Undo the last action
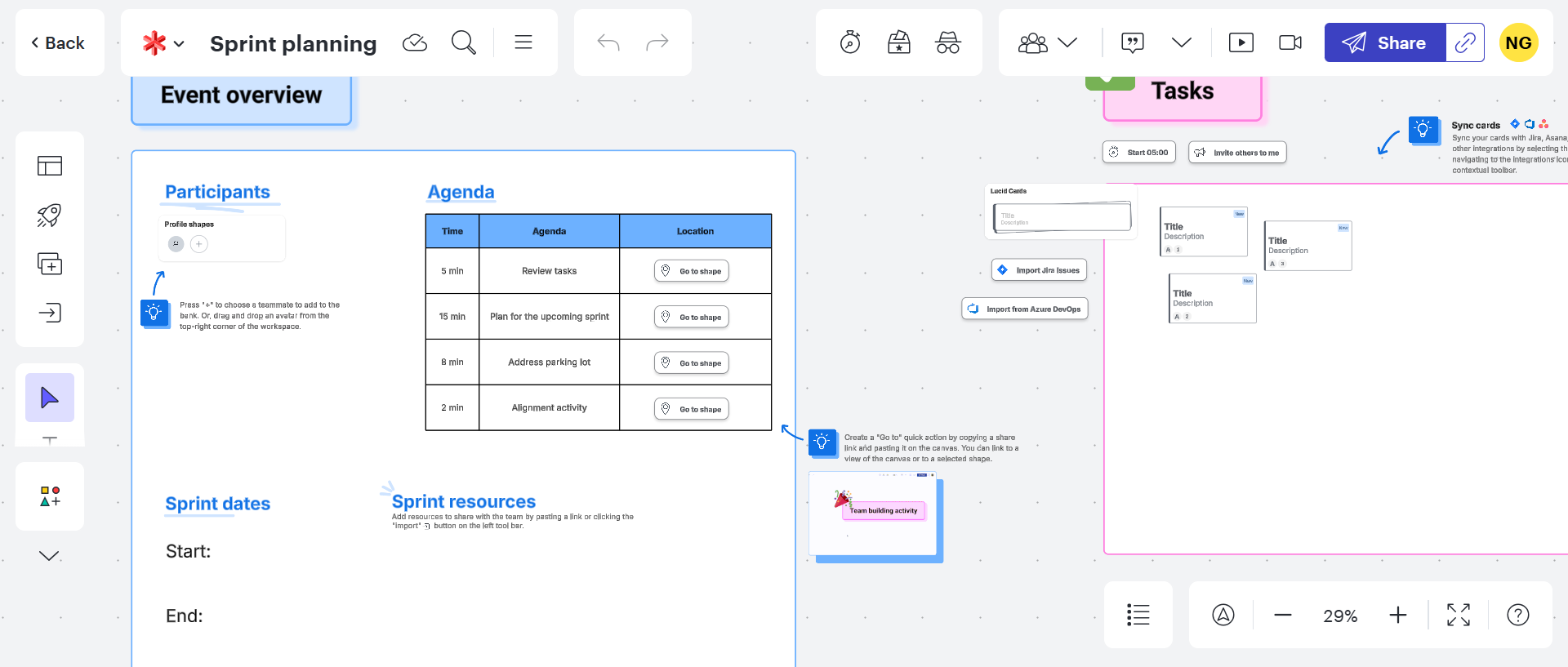The width and height of the screenshot is (1568, 667). [608, 42]
